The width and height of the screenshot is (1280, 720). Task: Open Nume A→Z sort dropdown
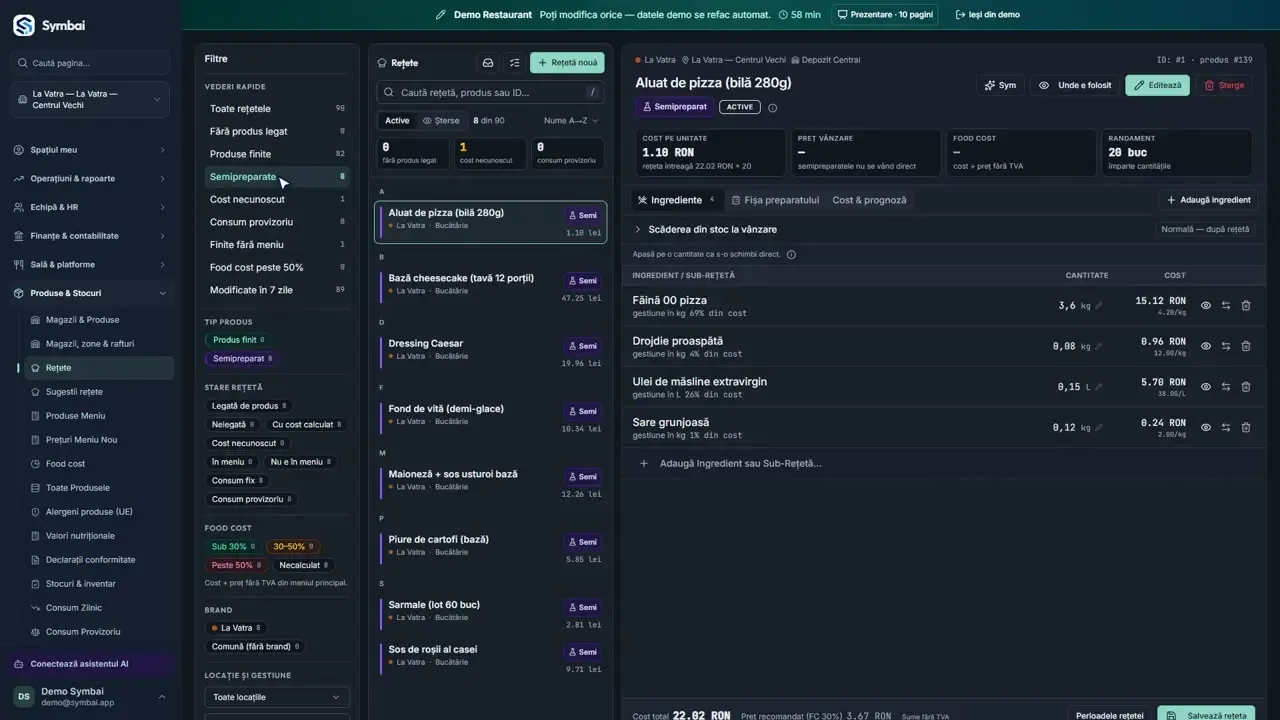tap(571, 121)
